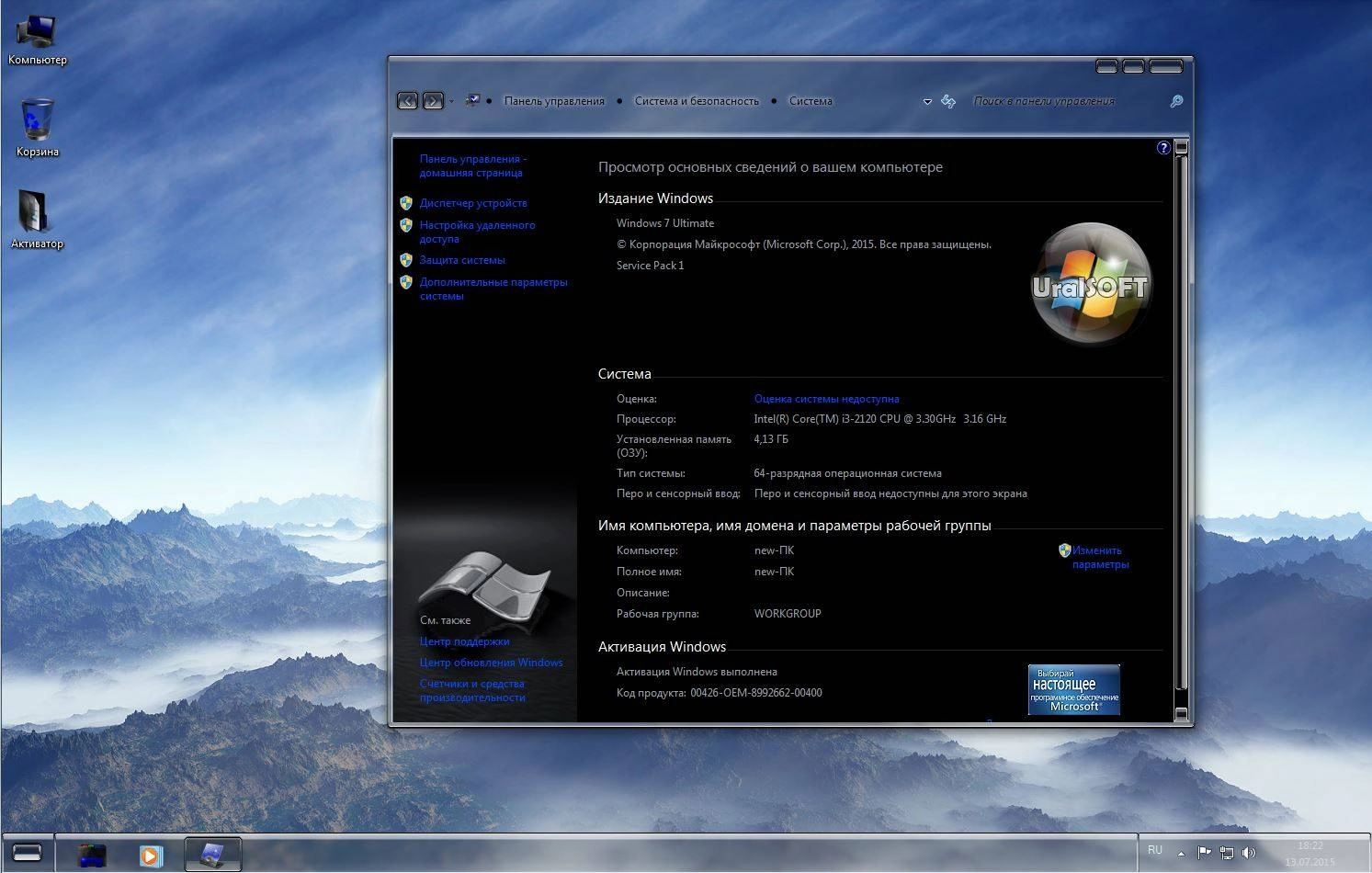The image size is (1372, 873).
Task: Select the Intel Core i3-2120 processor text
Action: pyautogui.click(x=880, y=419)
